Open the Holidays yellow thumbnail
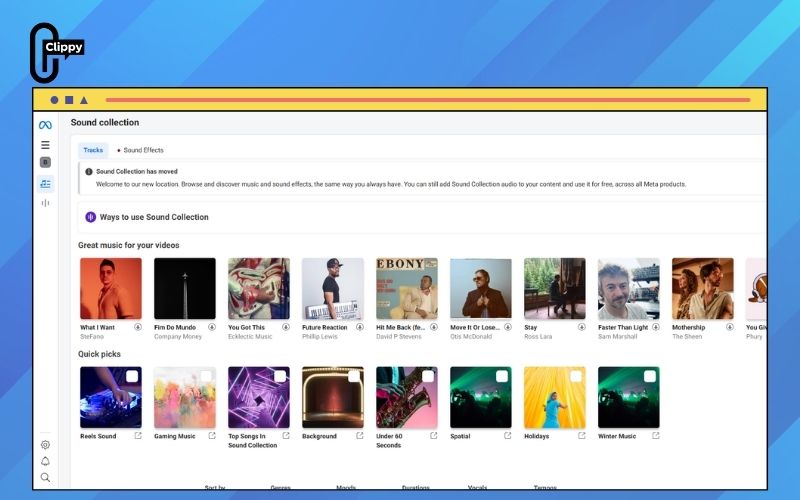 [555, 397]
